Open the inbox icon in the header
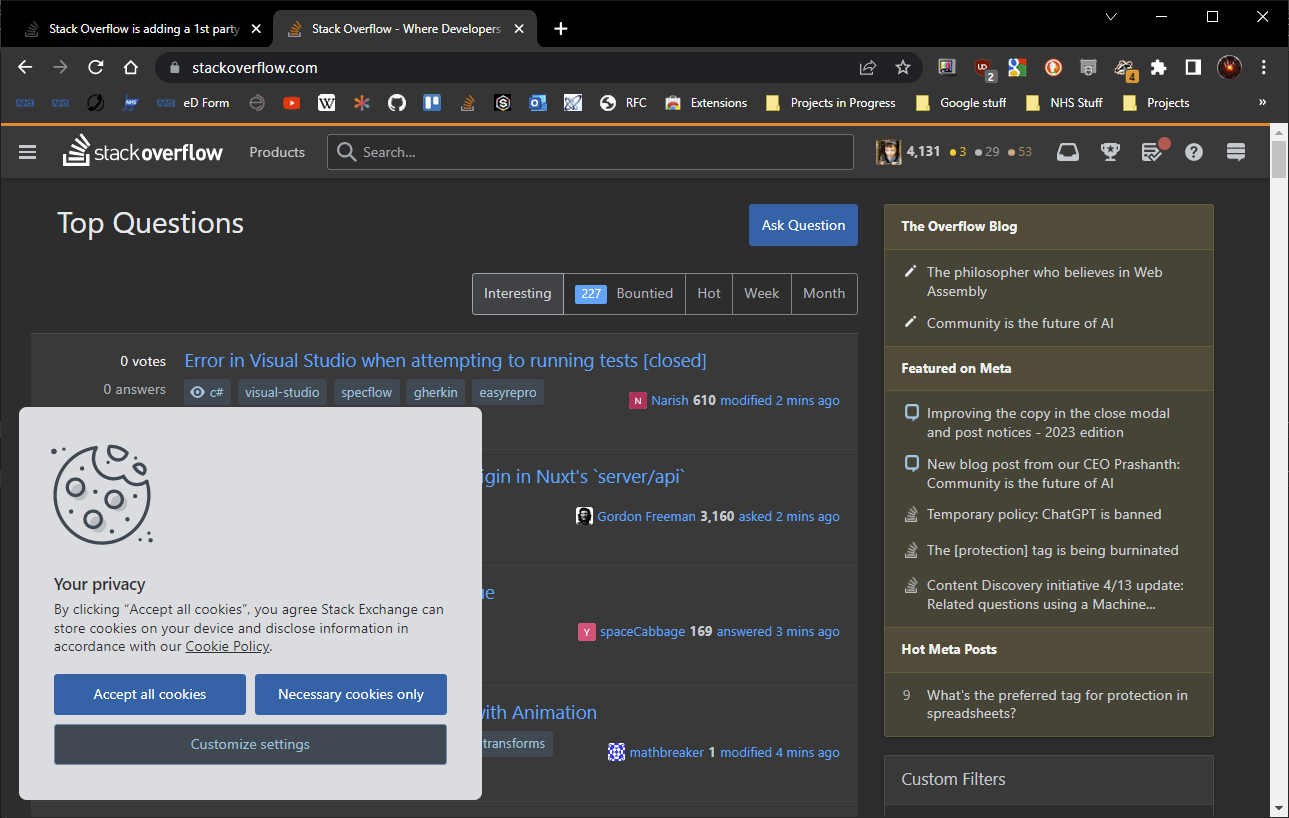This screenshot has height=818, width=1289. tap(1068, 152)
